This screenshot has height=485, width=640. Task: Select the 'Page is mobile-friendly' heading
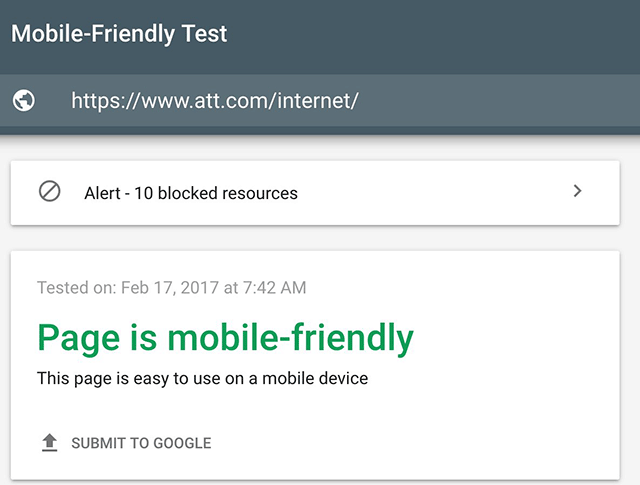225,337
